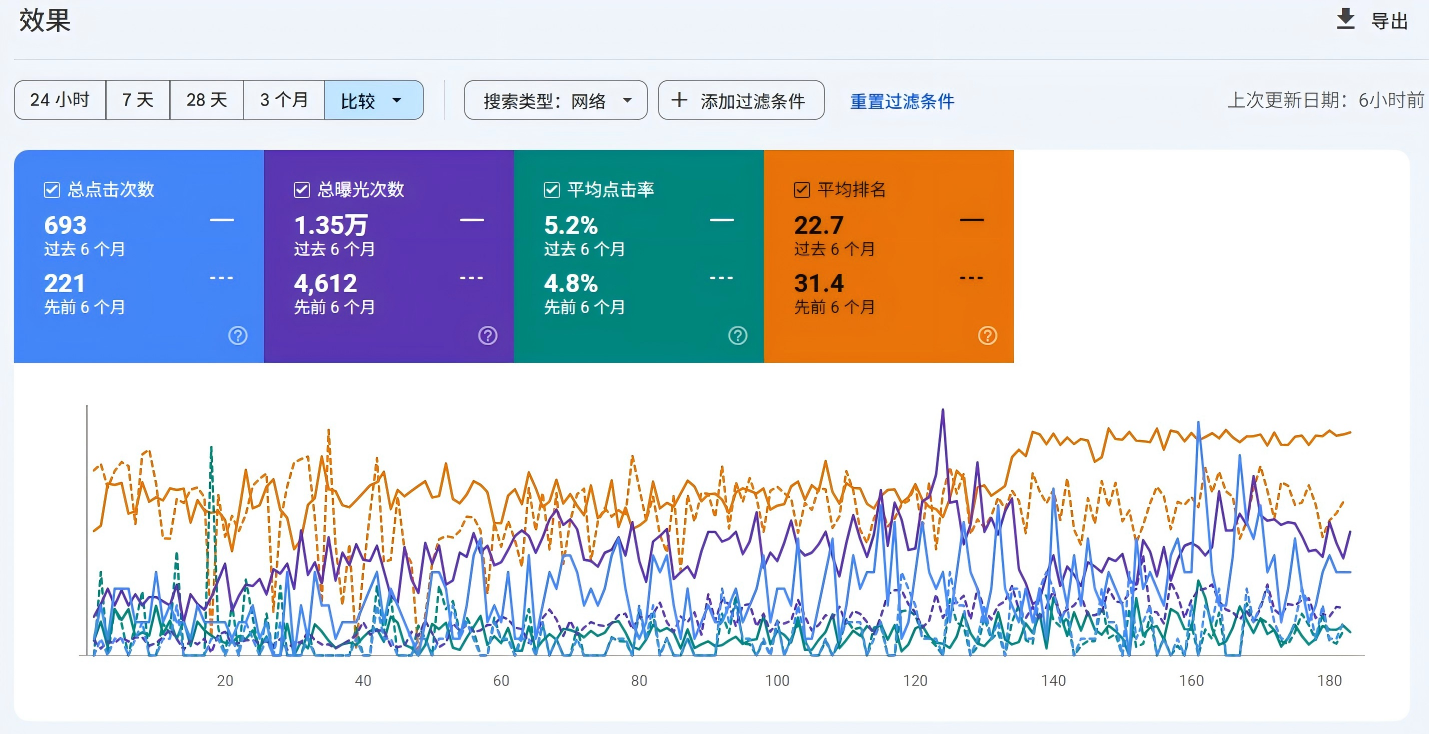1429x734 pixels.
Task: Switch to the 7 天 range
Action: click(138, 100)
